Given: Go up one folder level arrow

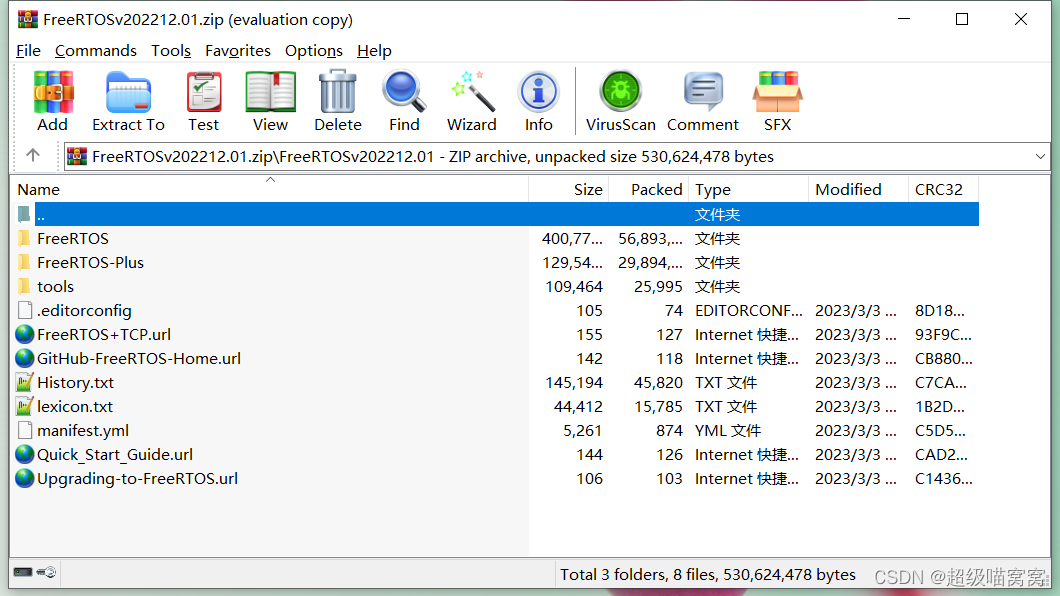Looking at the screenshot, I should click(x=32, y=155).
